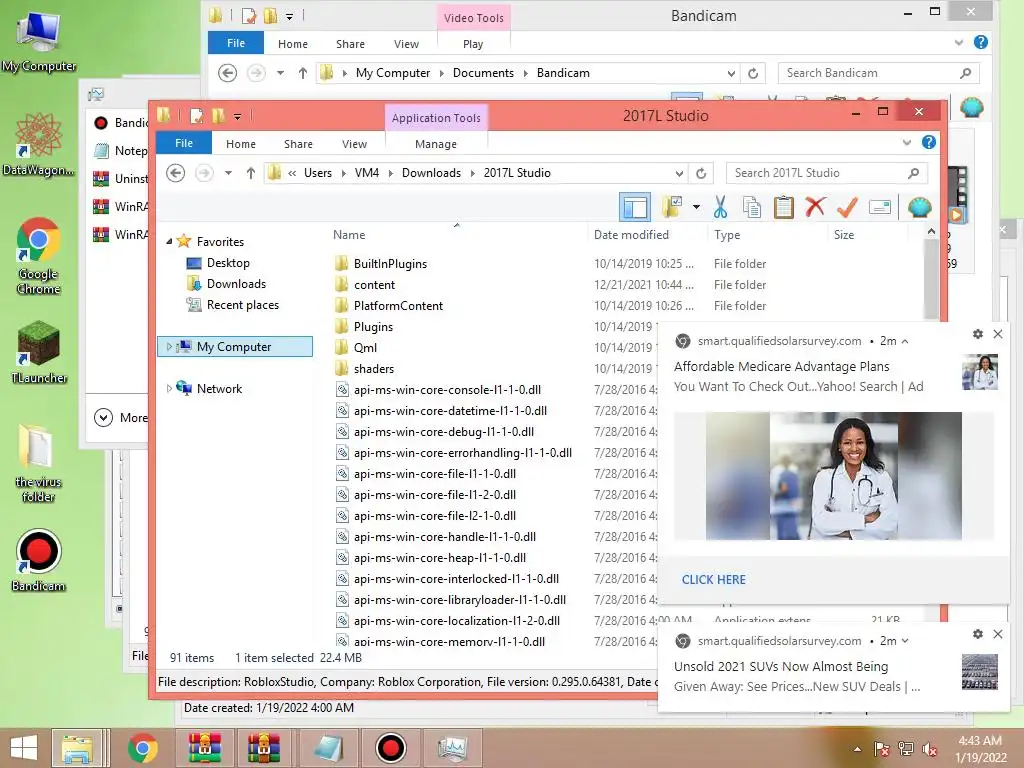Open DataWagon desktop shortcut
The image size is (1024, 768).
tap(39, 144)
